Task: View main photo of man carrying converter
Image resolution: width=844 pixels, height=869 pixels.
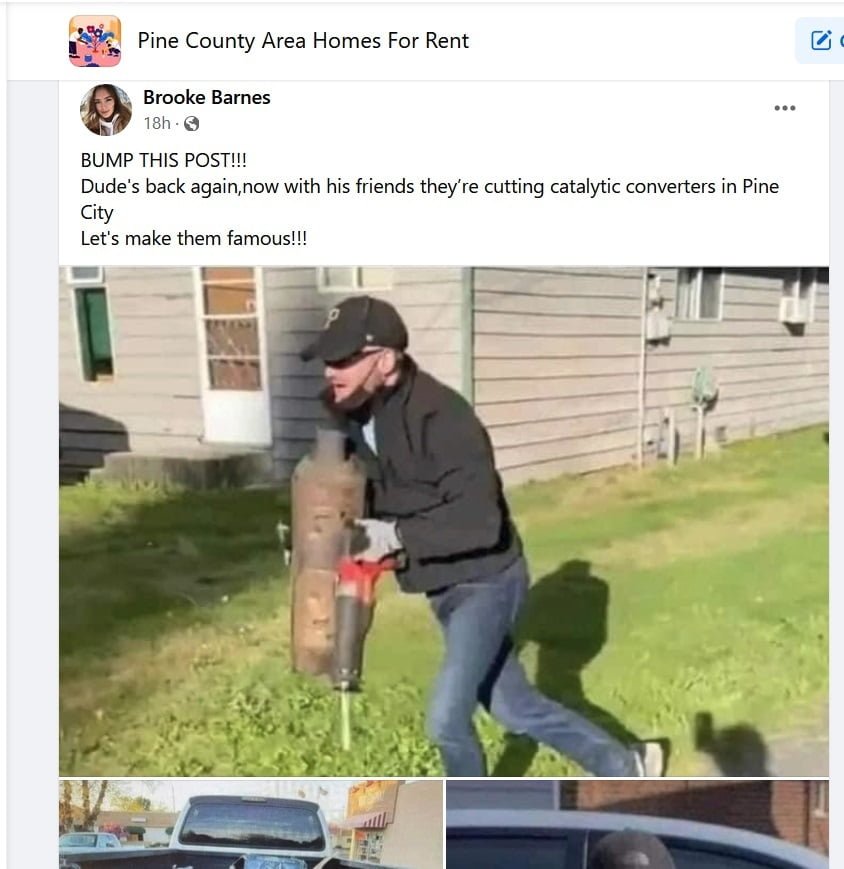Action: 444,522
